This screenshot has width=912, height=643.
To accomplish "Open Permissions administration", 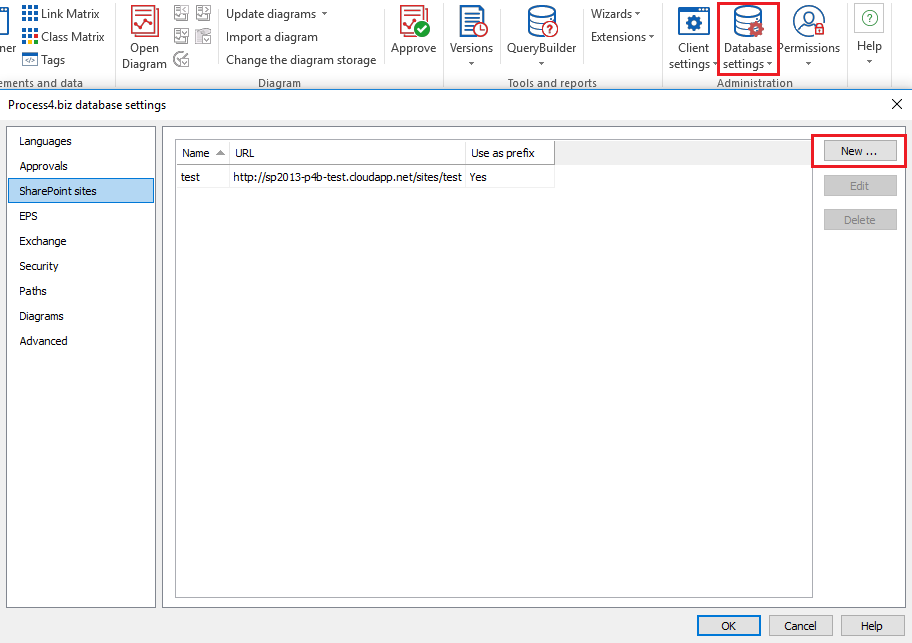I will [809, 29].
